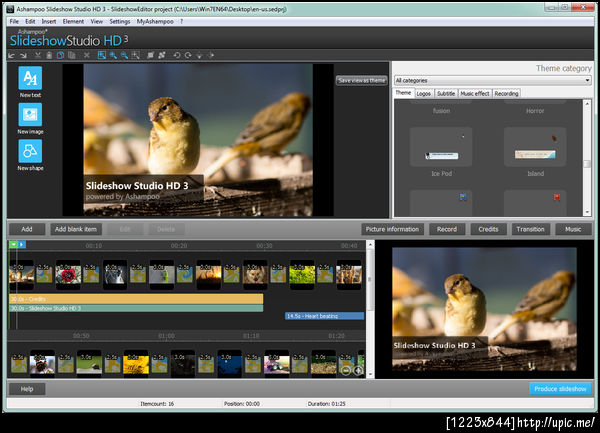Select the scissors cut icon

pos(37,56)
